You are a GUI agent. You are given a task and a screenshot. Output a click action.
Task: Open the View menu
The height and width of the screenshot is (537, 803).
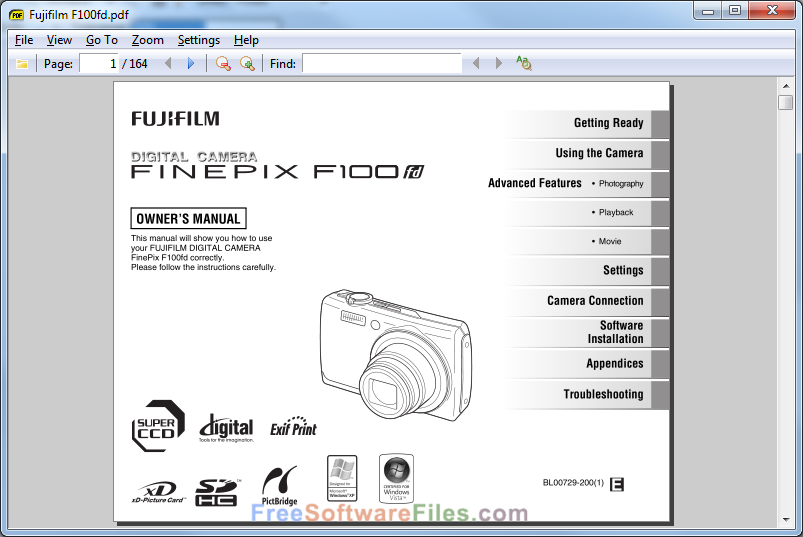click(x=59, y=40)
